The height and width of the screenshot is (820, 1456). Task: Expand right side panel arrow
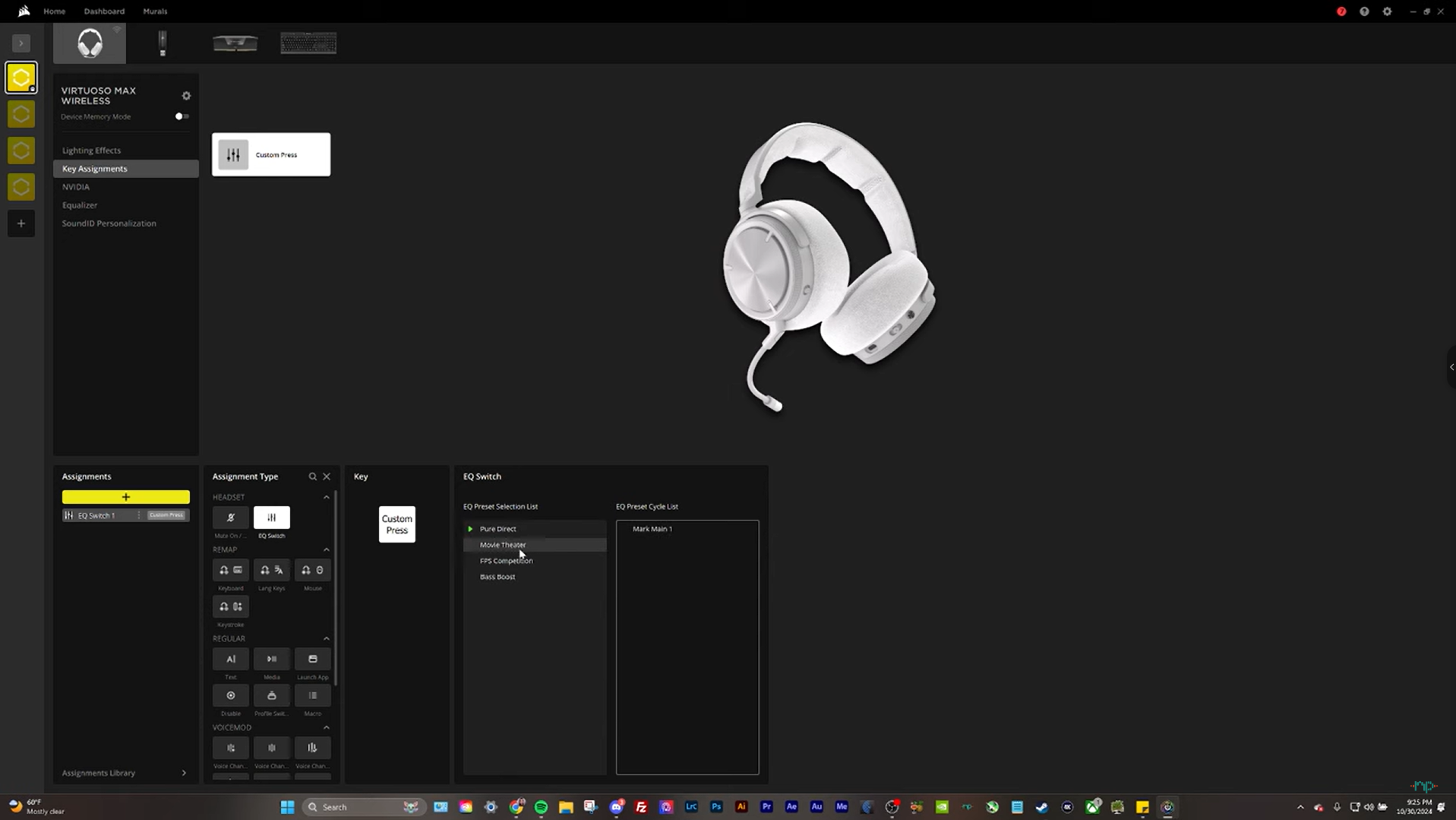[1451, 367]
